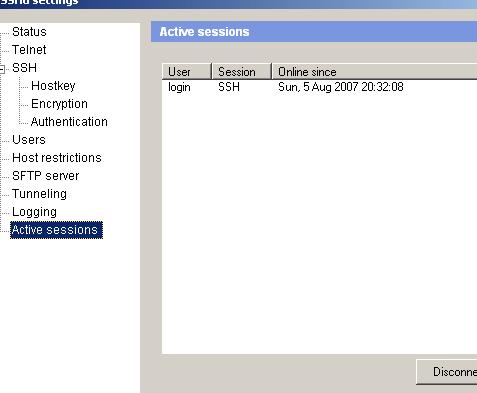Select Active sessions tree item
Image resolution: width=477 pixels, height=393 pixels.
[x=56, y=230]
